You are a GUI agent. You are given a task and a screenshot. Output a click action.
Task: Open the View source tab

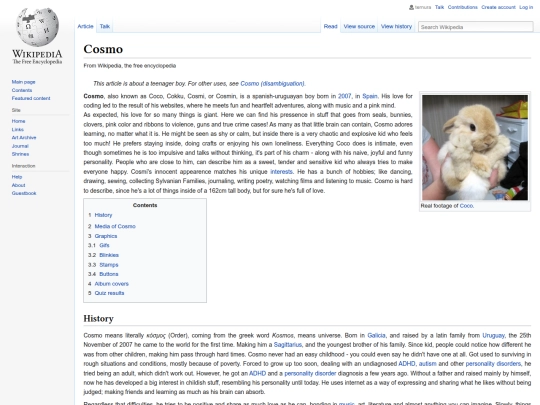click(359, 26)
